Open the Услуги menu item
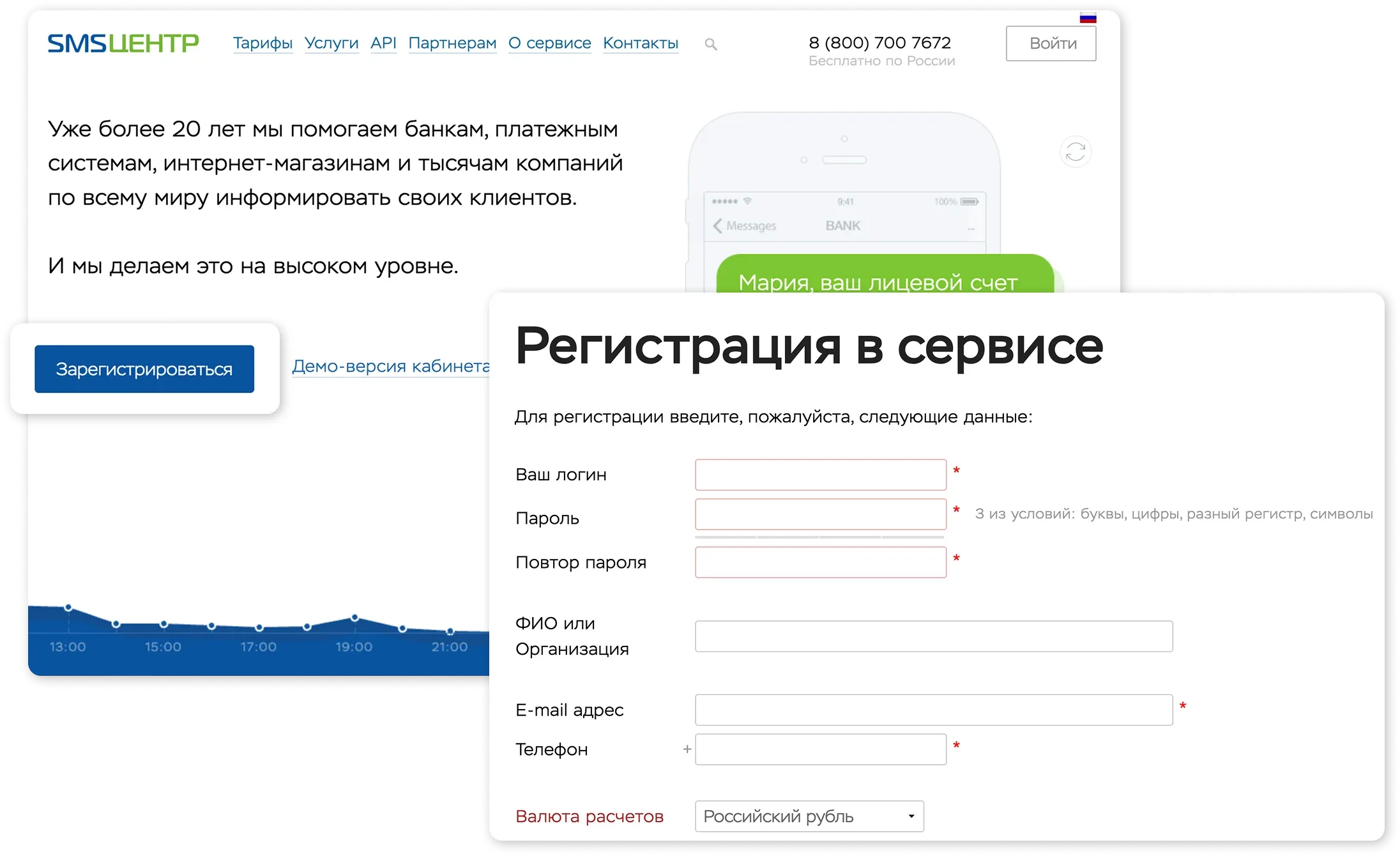 331,43
